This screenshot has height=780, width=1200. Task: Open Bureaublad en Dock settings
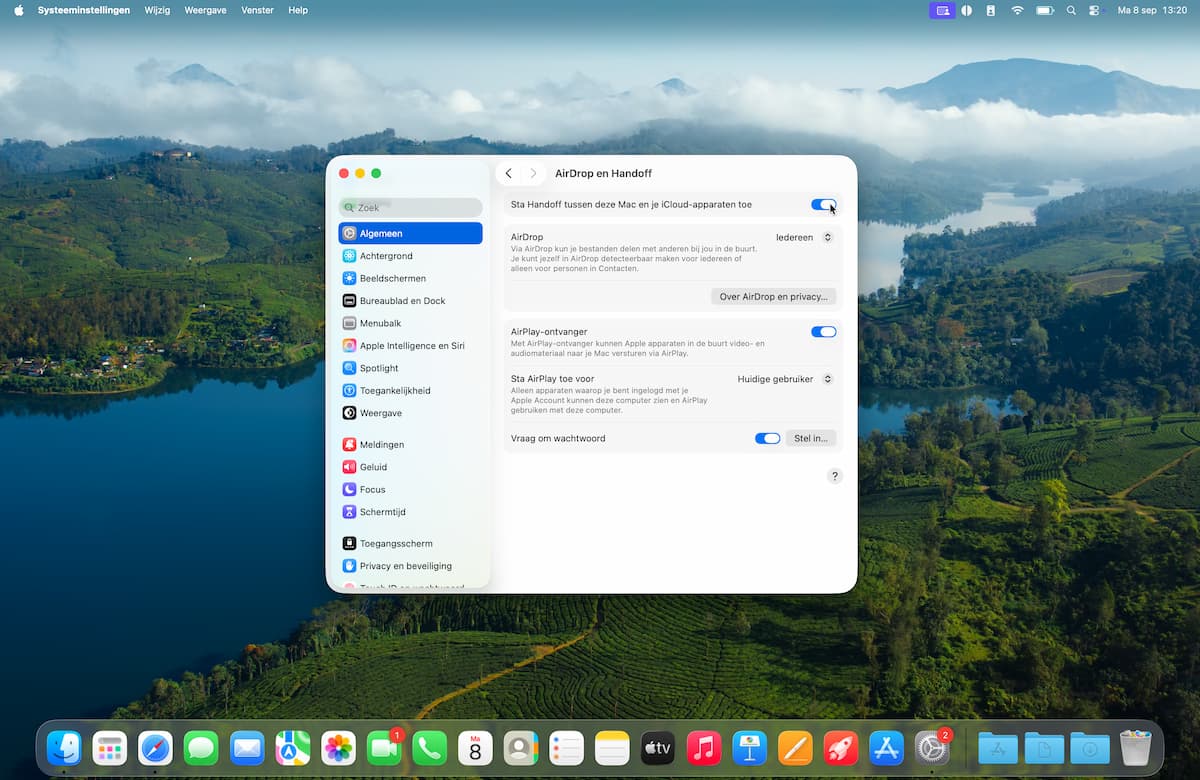coord(402,301)
